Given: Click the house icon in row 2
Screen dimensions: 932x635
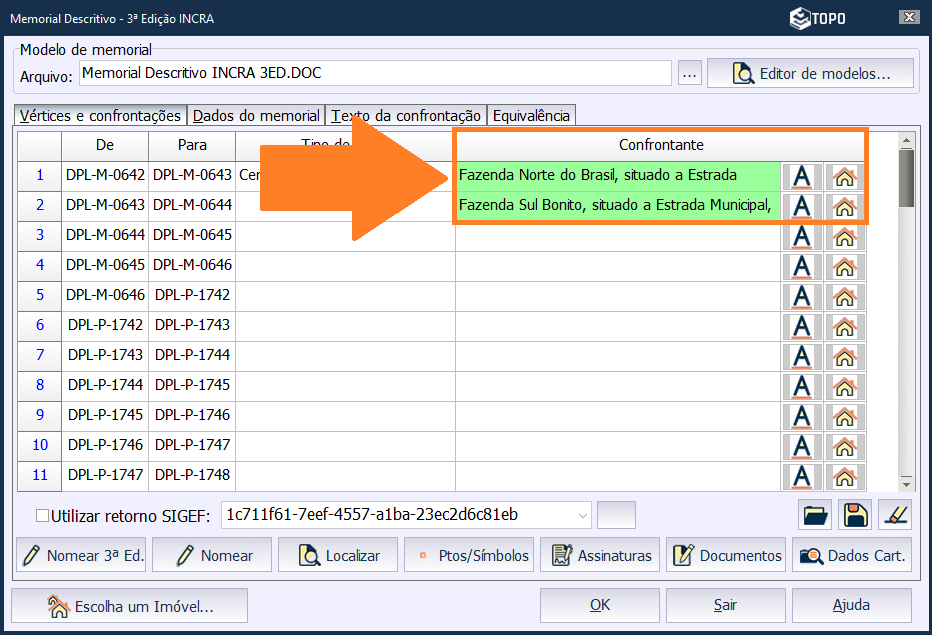Looking at the screenshot, I should pos(845,206).
